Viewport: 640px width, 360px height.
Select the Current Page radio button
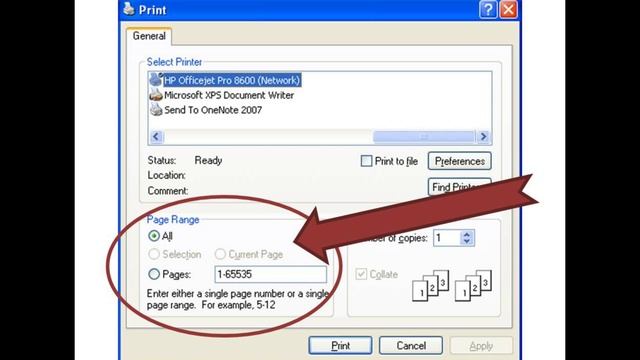pos(220,254)
